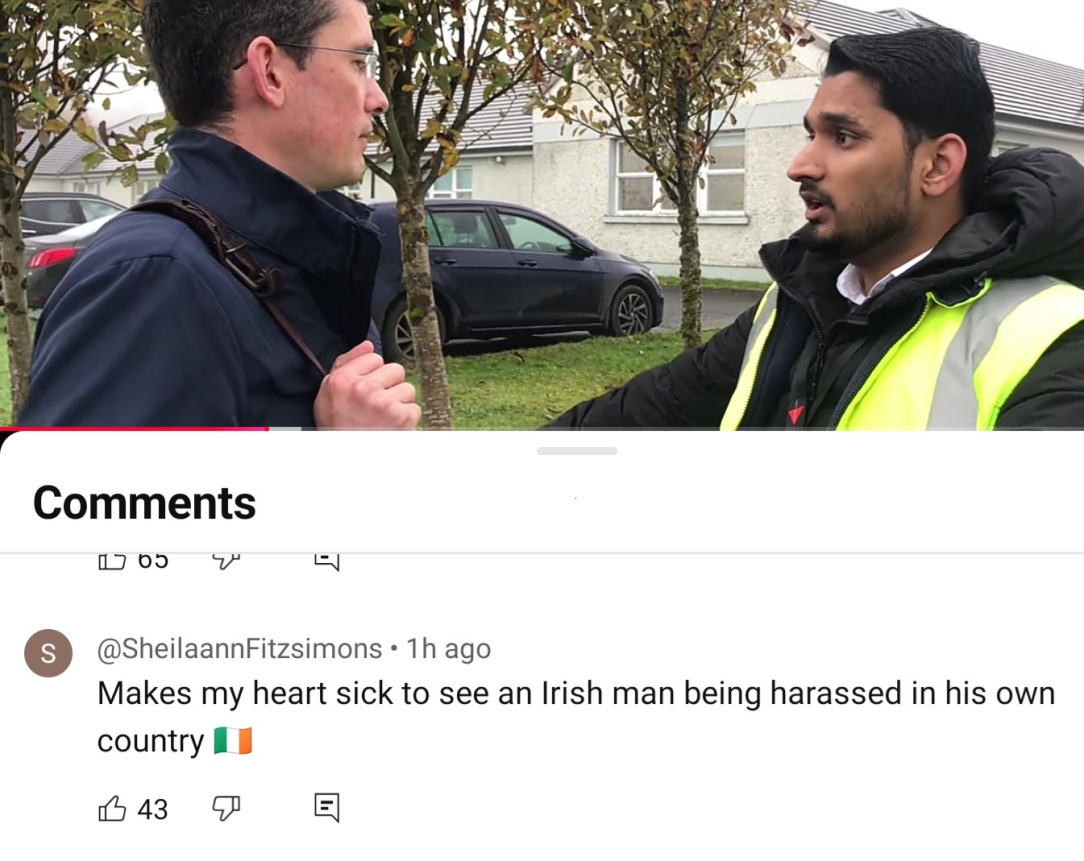Like the previous comment with 65 likes
Screen dimensions: 1084x861
pos(112,562)
